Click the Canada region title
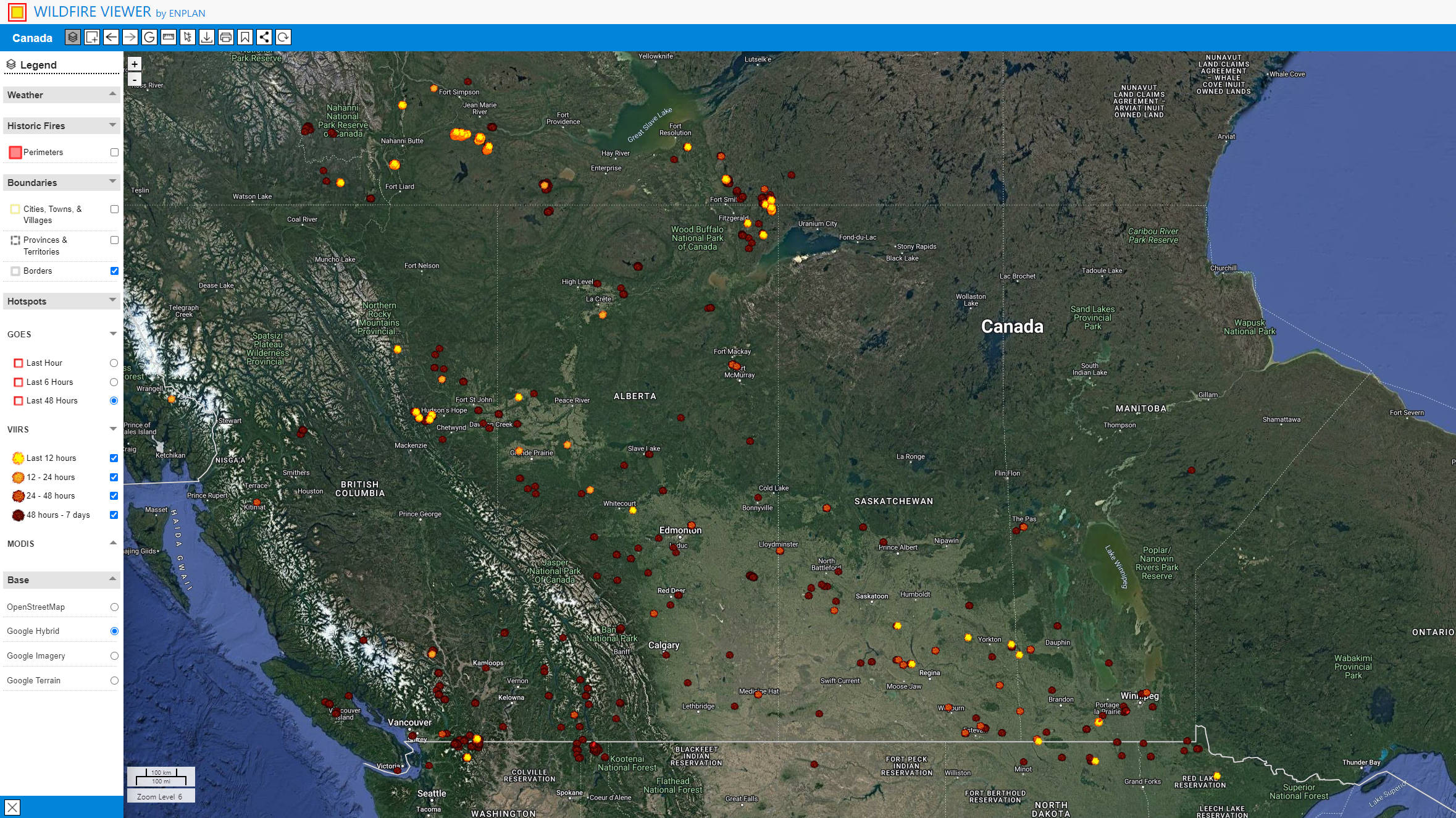The height and width of the screenshot is (818, 1456). coord(32,38)
